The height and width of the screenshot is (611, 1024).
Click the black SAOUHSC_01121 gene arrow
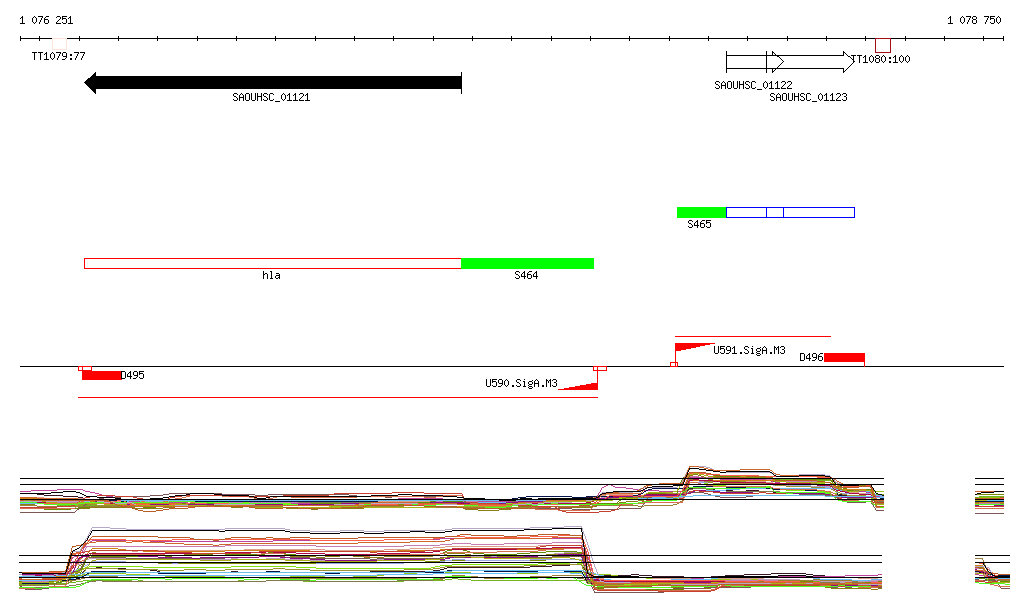[272, 83]
